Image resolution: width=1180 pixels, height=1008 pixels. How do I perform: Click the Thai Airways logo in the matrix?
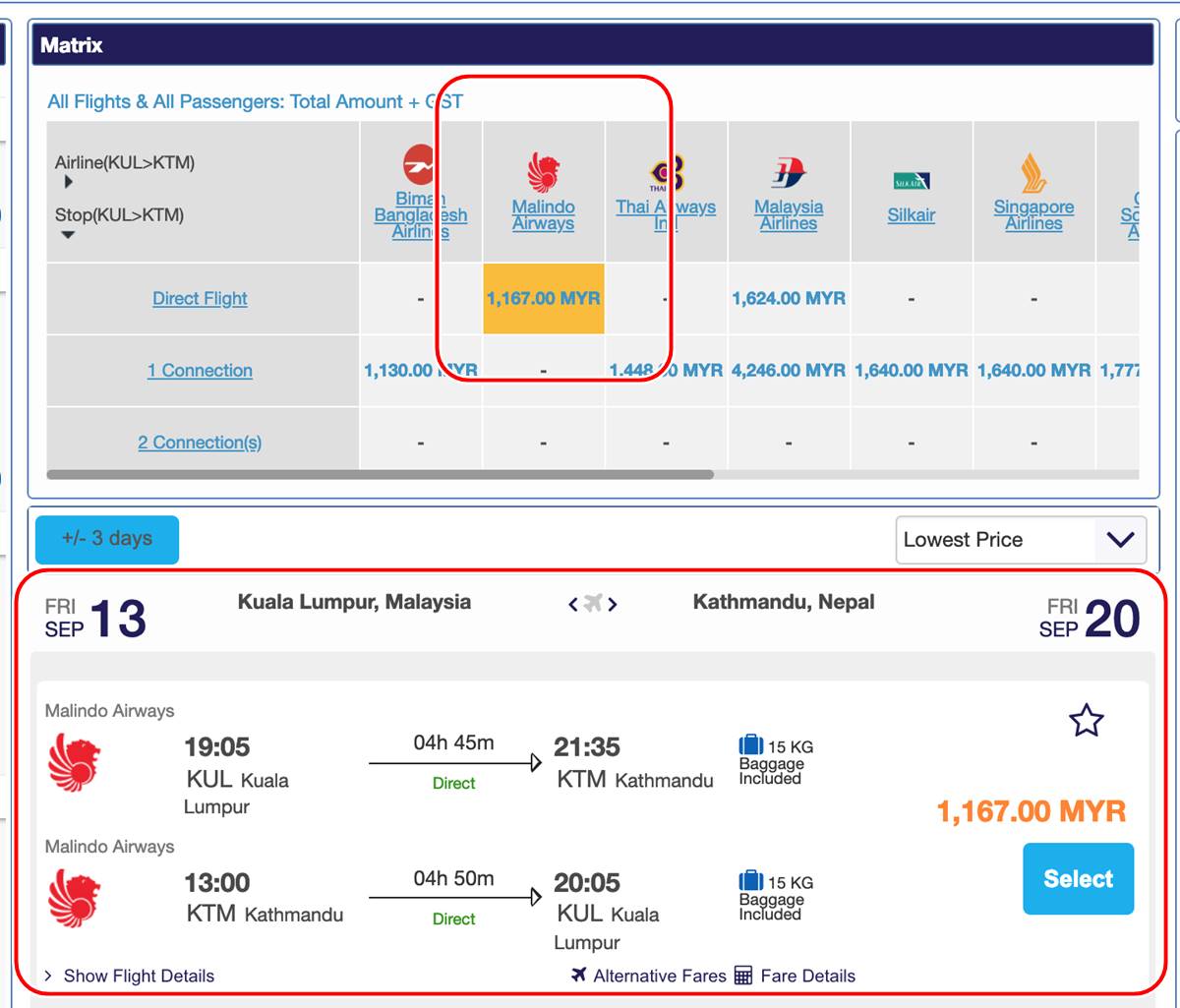coord(666,174)
